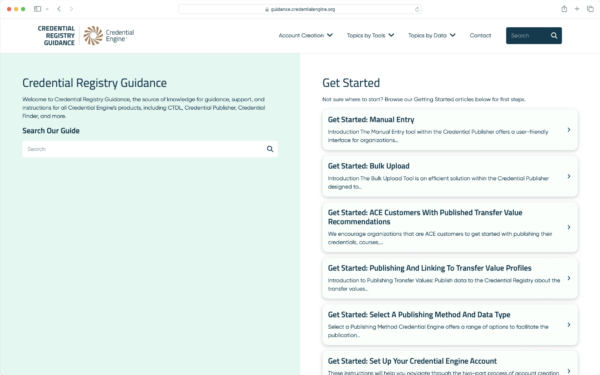Open the Safari share icon
600x375 pixels.
click(x=564, y=9)
